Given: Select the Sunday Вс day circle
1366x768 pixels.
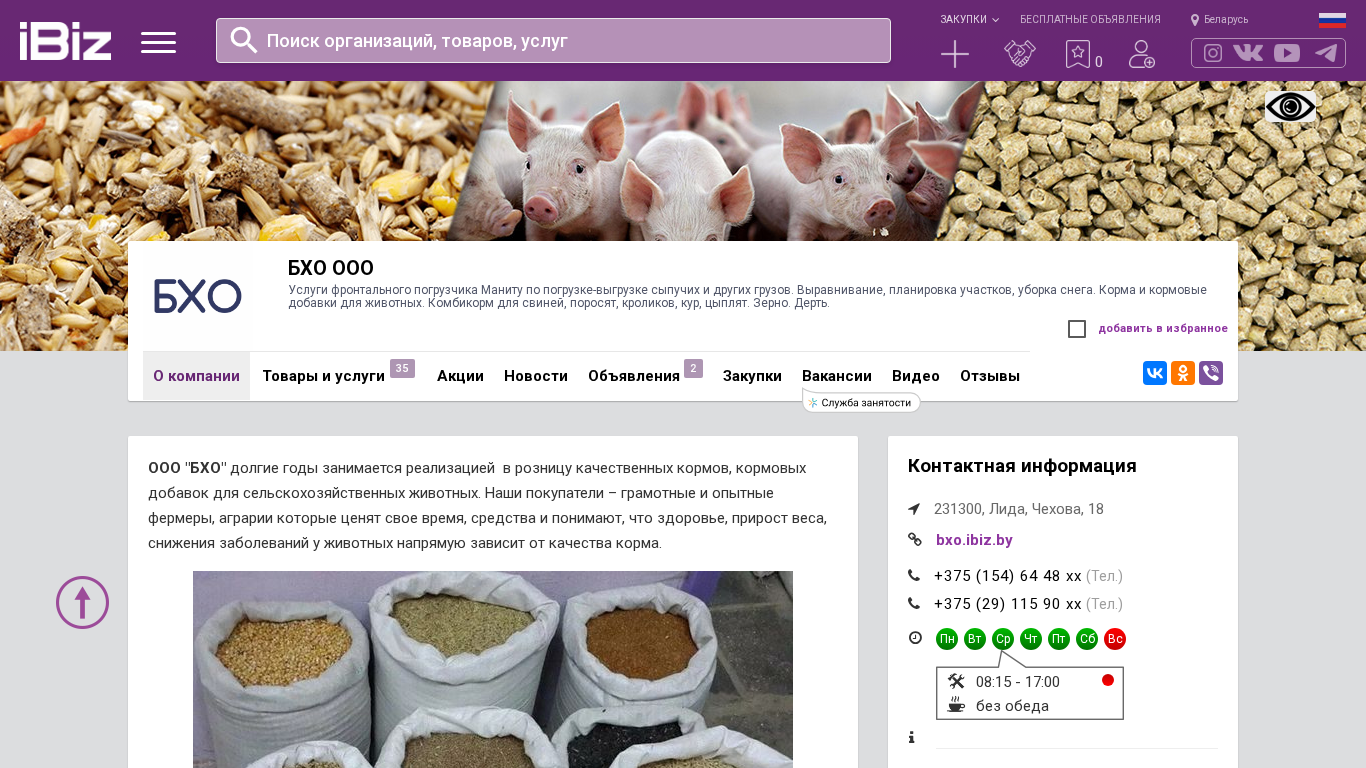Looking at the screenshot, I should pos(1115,639).
